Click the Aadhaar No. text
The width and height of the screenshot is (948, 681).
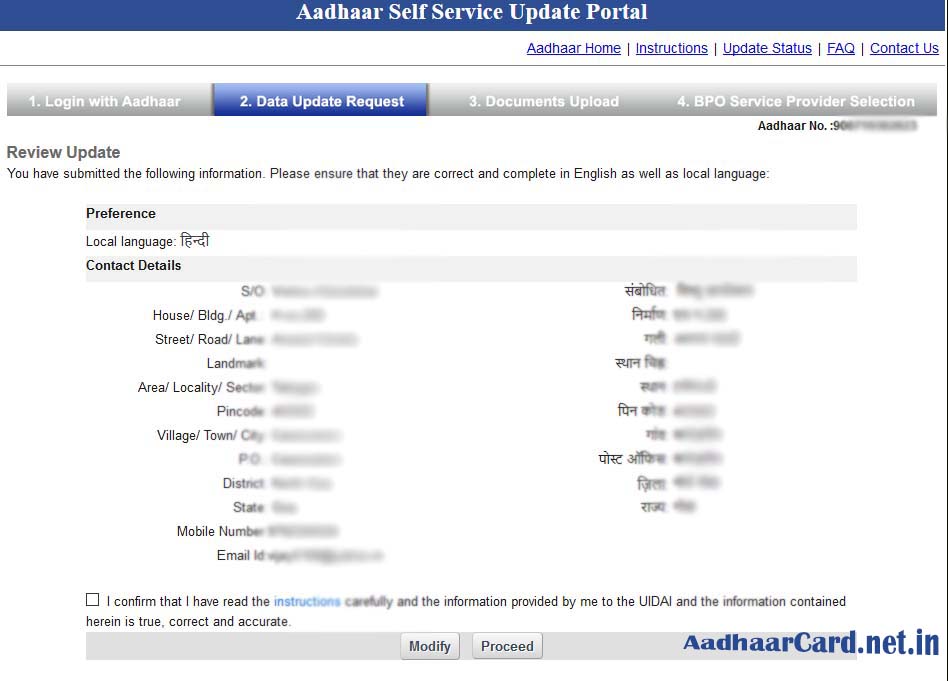(793, 126)
